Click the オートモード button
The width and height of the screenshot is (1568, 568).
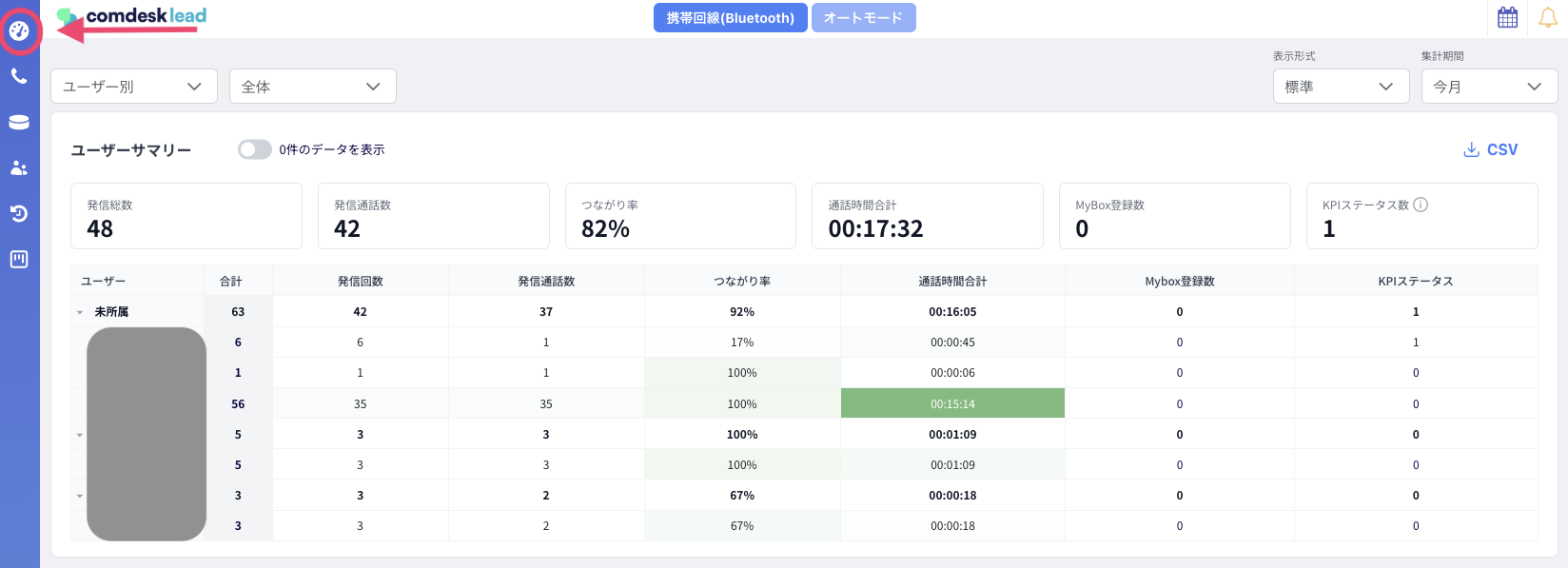click(864, 18)
